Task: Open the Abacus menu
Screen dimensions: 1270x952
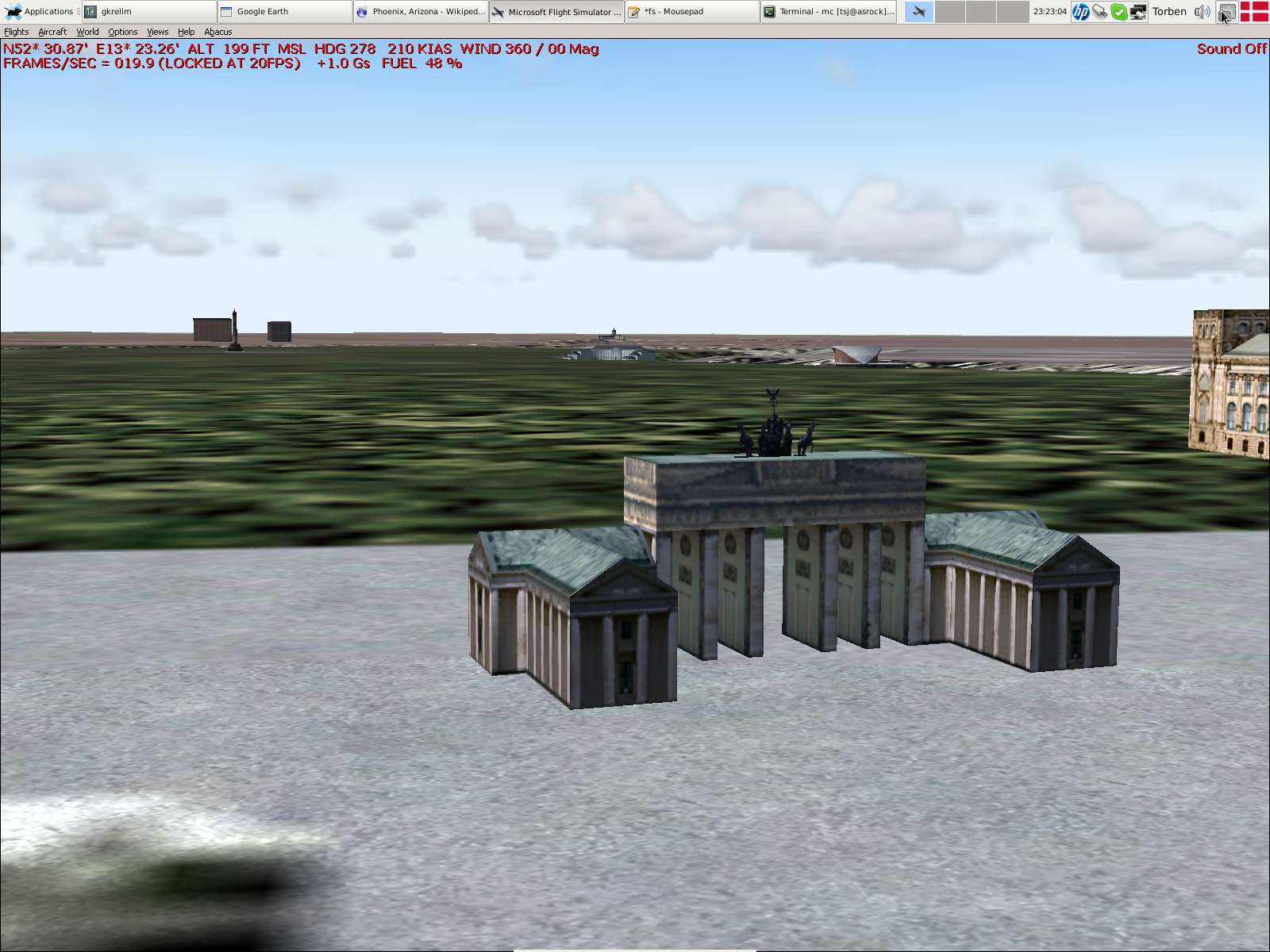Action: click(218, 32)
